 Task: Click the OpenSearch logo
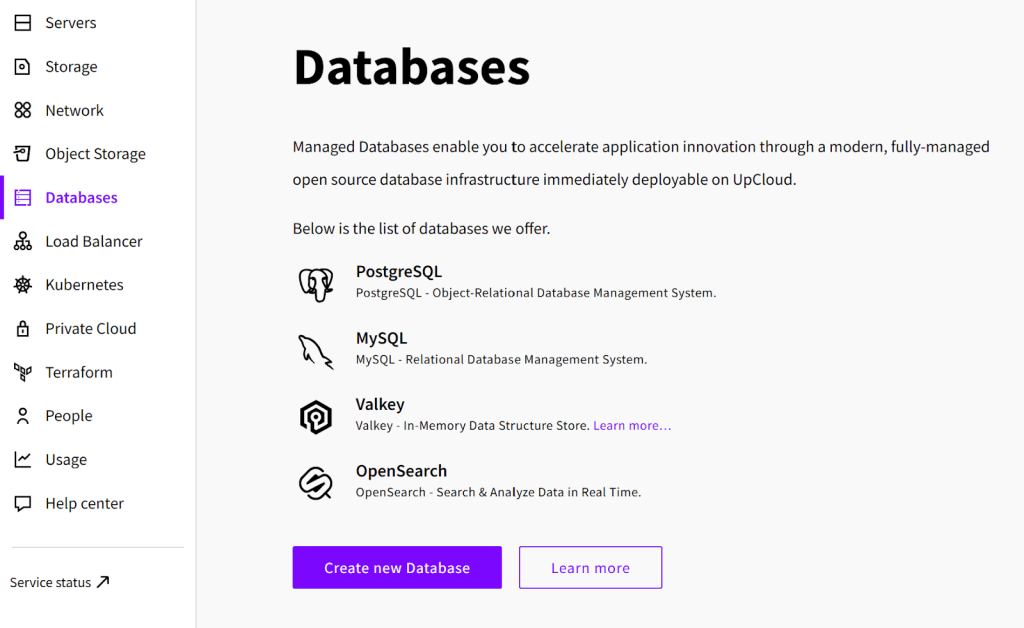316,483
